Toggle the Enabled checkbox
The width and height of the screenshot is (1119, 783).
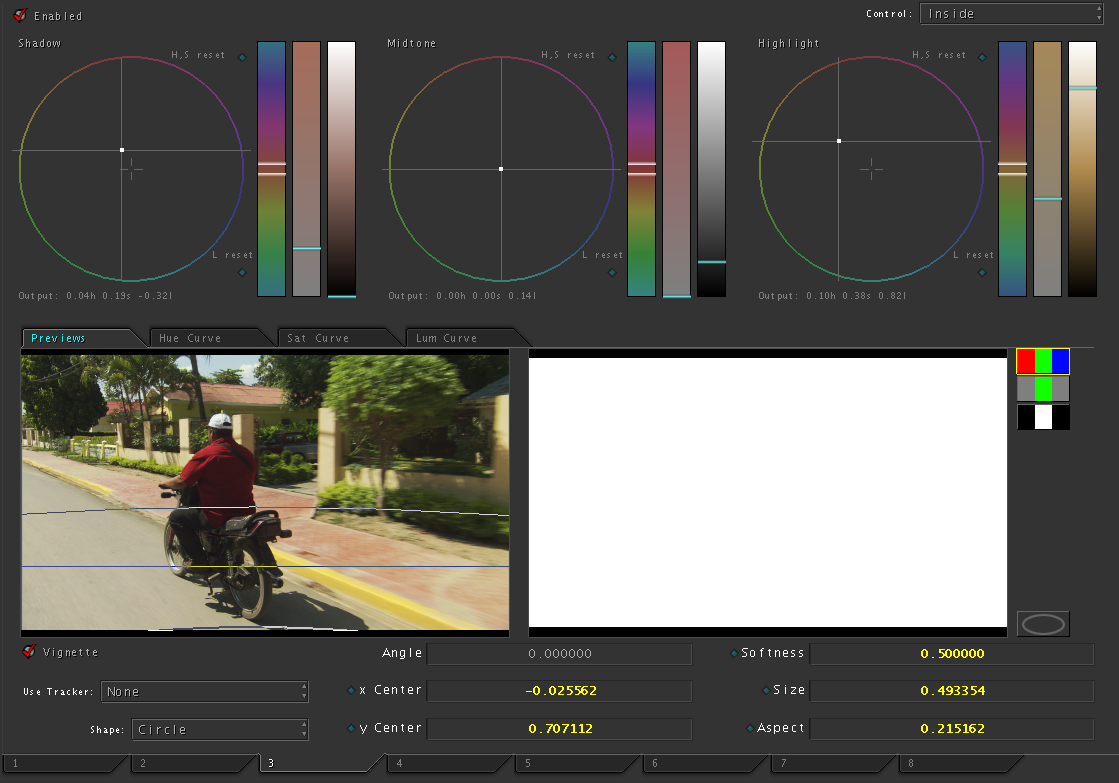tap(20, 15)
